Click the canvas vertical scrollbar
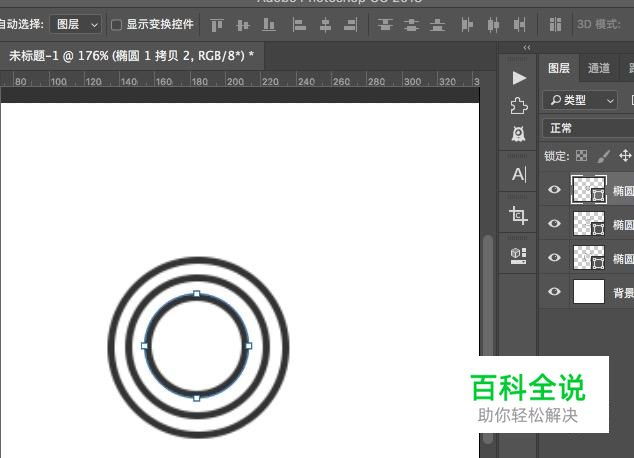 (488, 340)
